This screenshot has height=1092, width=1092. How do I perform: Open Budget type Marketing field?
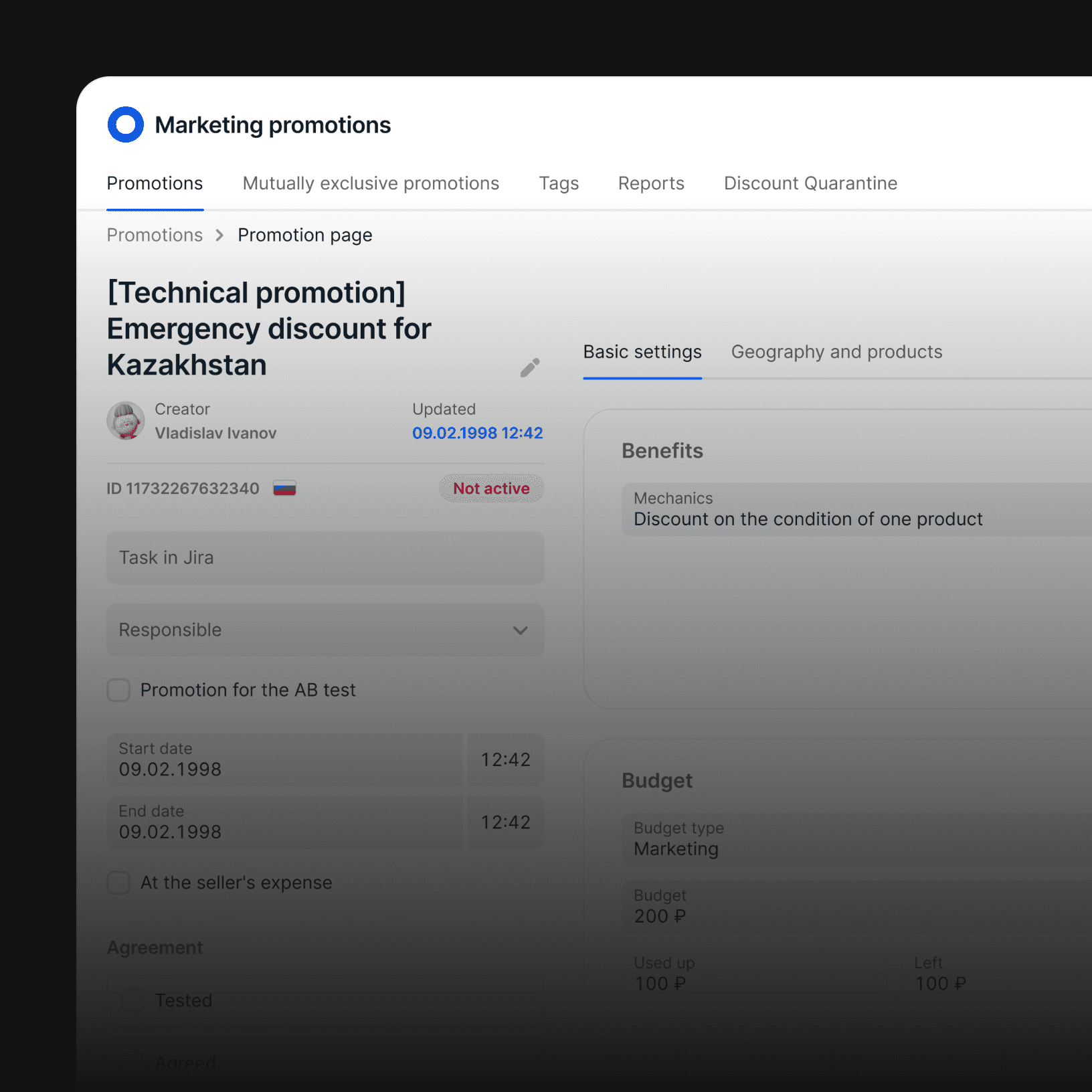[x=856, y=839]
